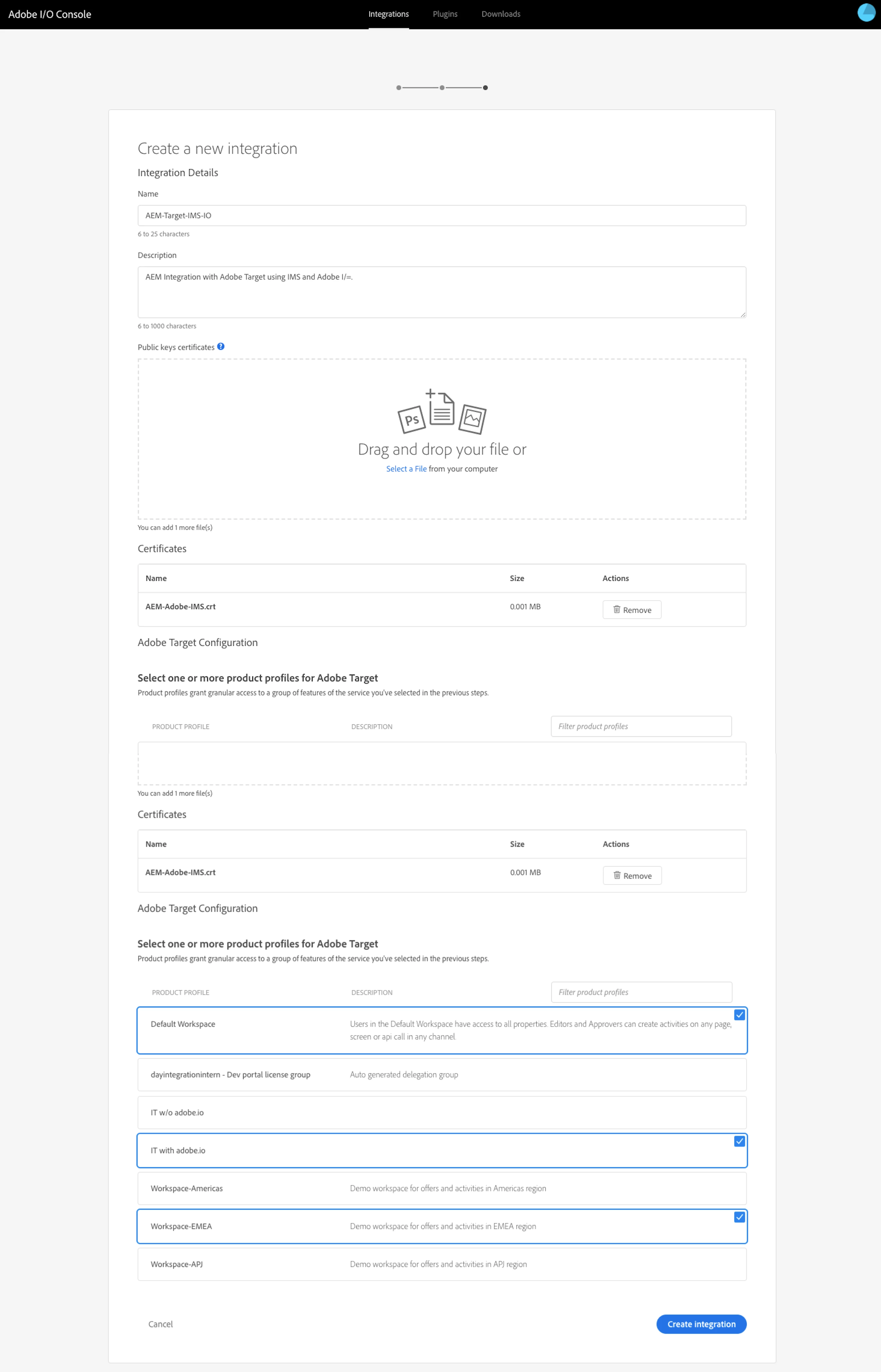This screenshot has width=881, height=1372.
Task: Uncheck the Default Workspace profile checkbox
Action: [x=739, y=1015]
